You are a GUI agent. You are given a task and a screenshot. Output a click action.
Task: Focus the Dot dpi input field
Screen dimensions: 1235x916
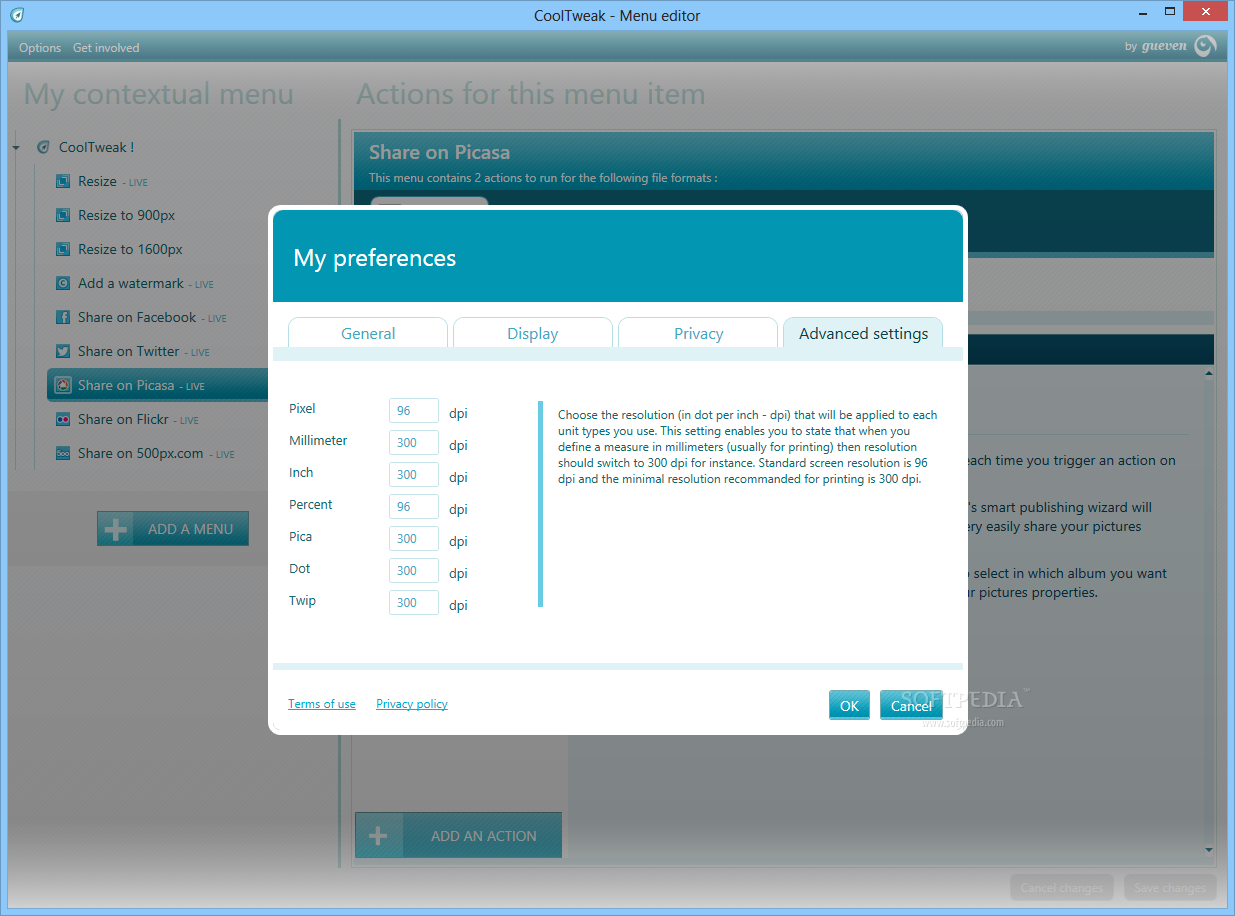tap(414, 571)
